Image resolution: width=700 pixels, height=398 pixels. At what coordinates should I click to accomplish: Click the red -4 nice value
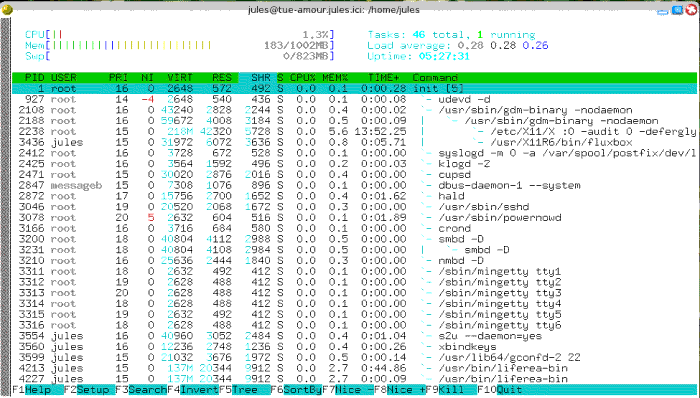coord(147,99)
